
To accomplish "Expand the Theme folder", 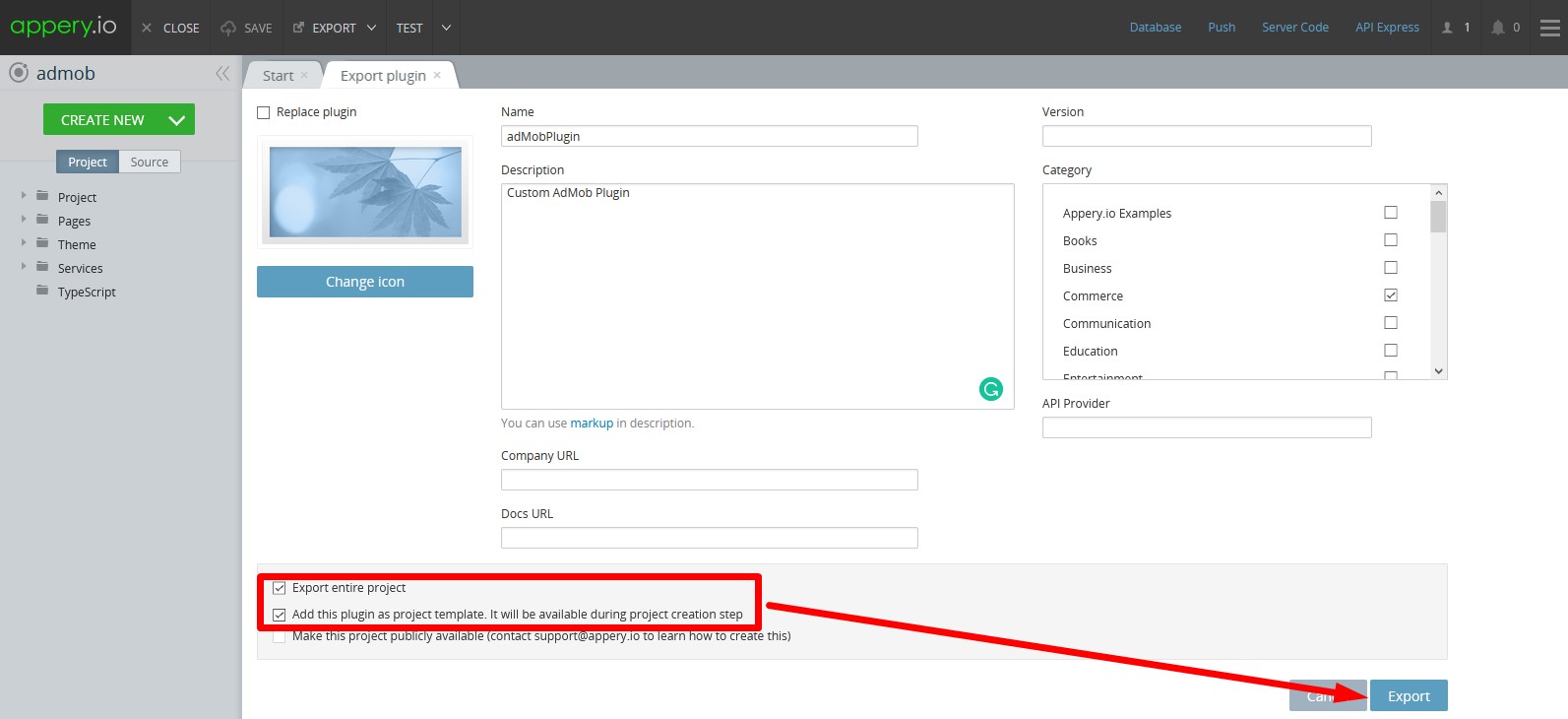I will [24, 242].
